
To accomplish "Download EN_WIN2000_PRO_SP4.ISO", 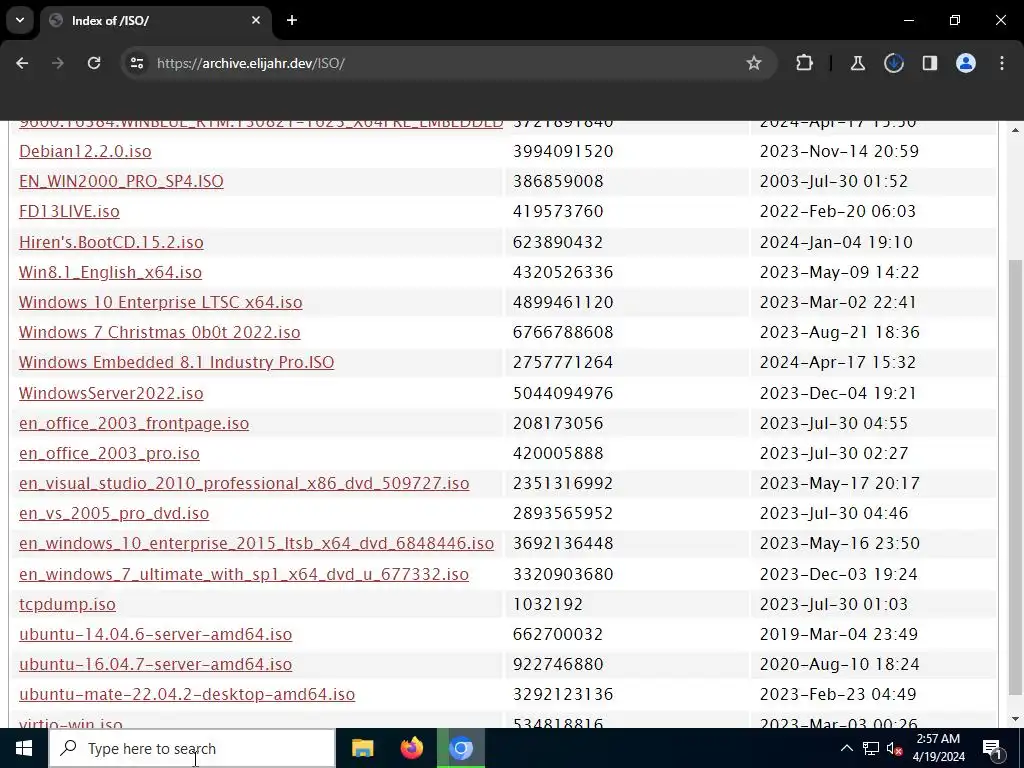I will (x=121, y=181).
